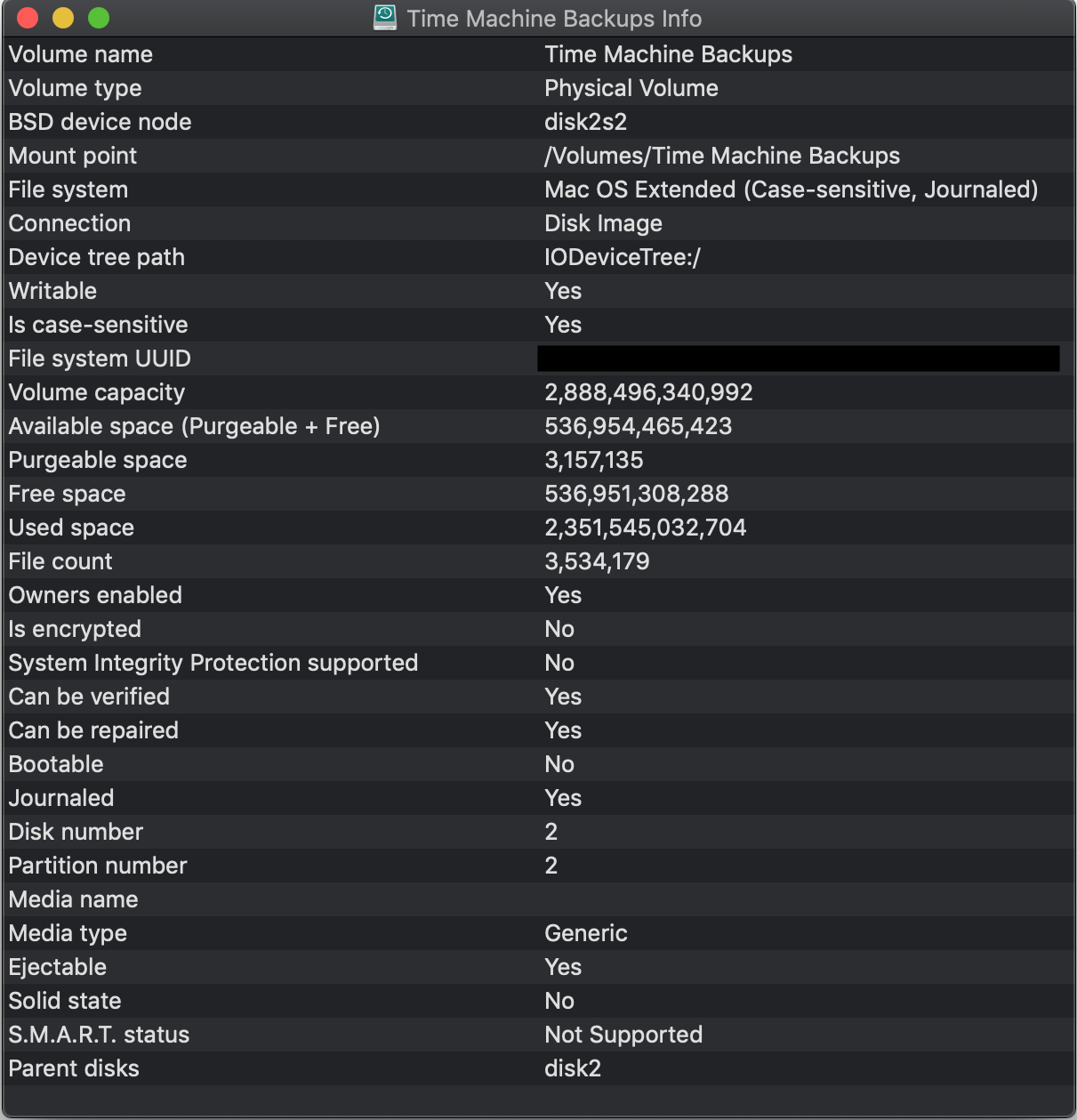This screenshot has height=1120, width=1077.
Task: Select the 'Not Supported' S.M.A.R.T. status value
Action: (x=623, y=1035)
